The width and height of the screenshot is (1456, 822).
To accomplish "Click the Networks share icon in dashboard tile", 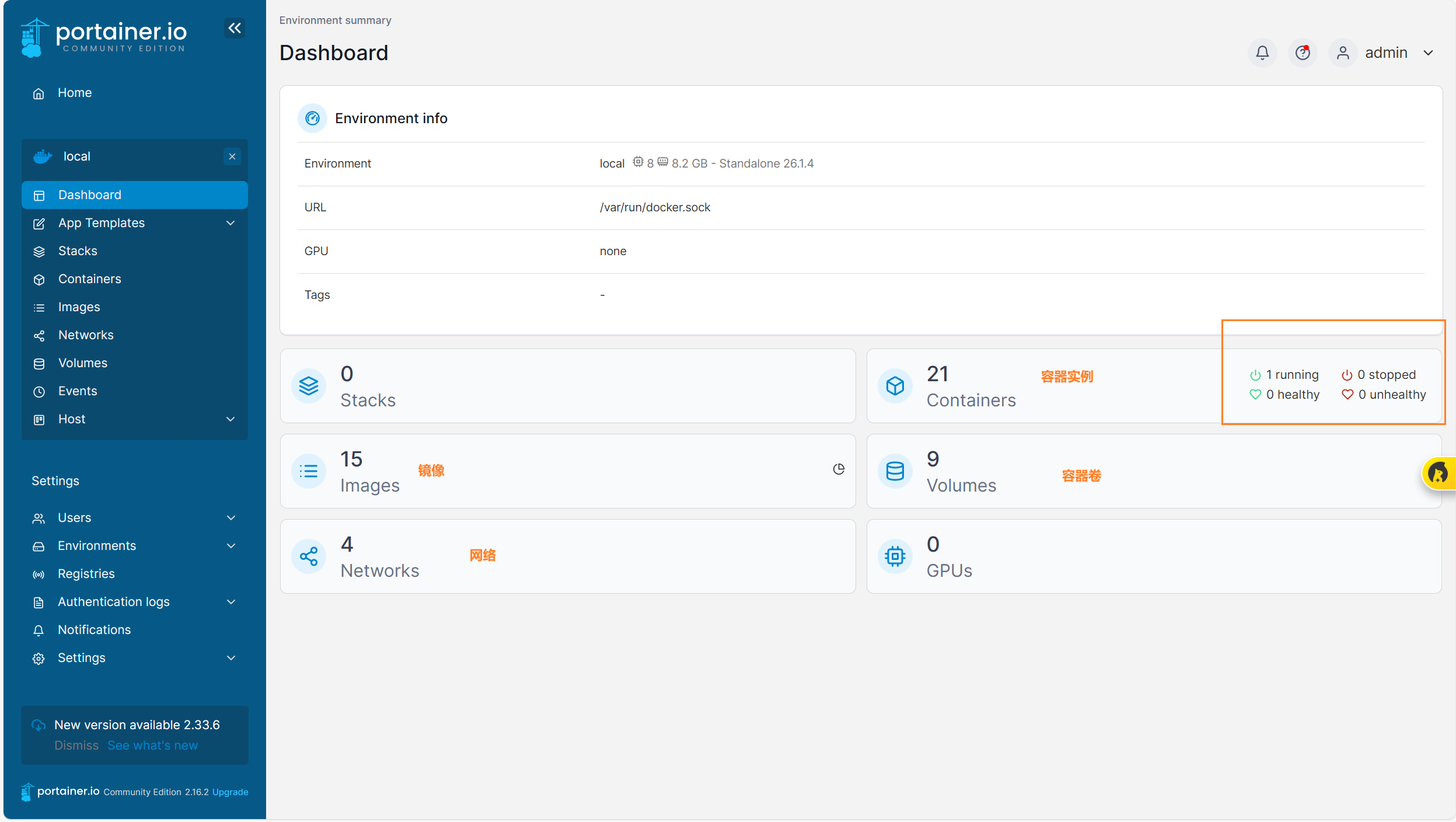I will point(309,556).
